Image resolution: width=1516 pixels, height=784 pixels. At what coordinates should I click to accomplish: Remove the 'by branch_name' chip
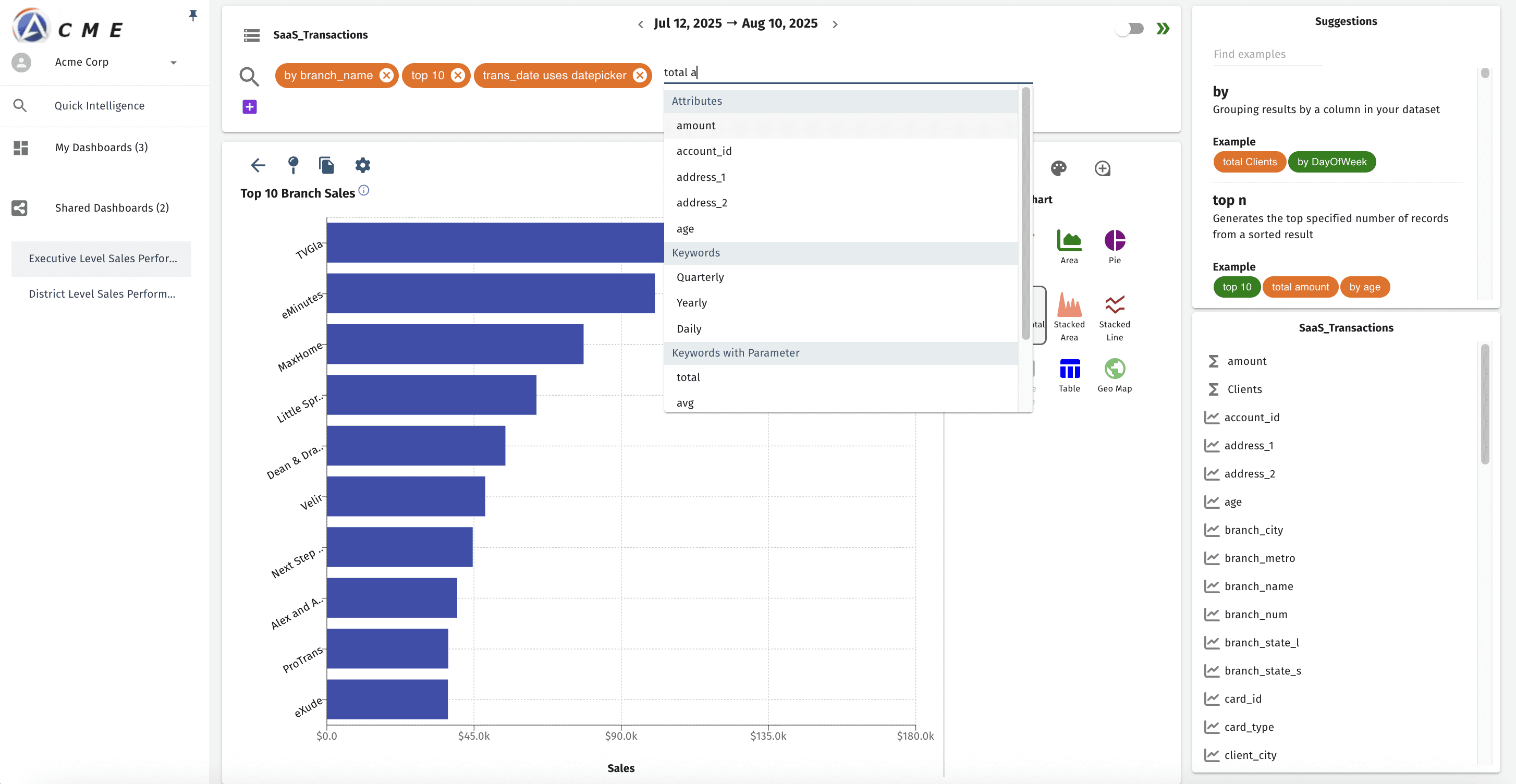pyautogui.click(x=386, y=76)
